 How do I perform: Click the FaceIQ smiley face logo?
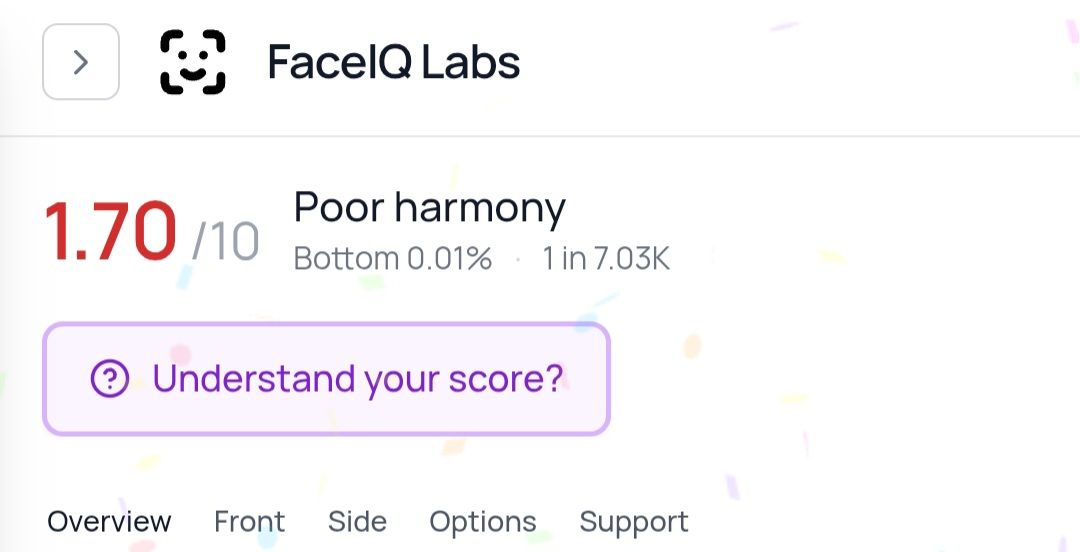click(193, 62)
